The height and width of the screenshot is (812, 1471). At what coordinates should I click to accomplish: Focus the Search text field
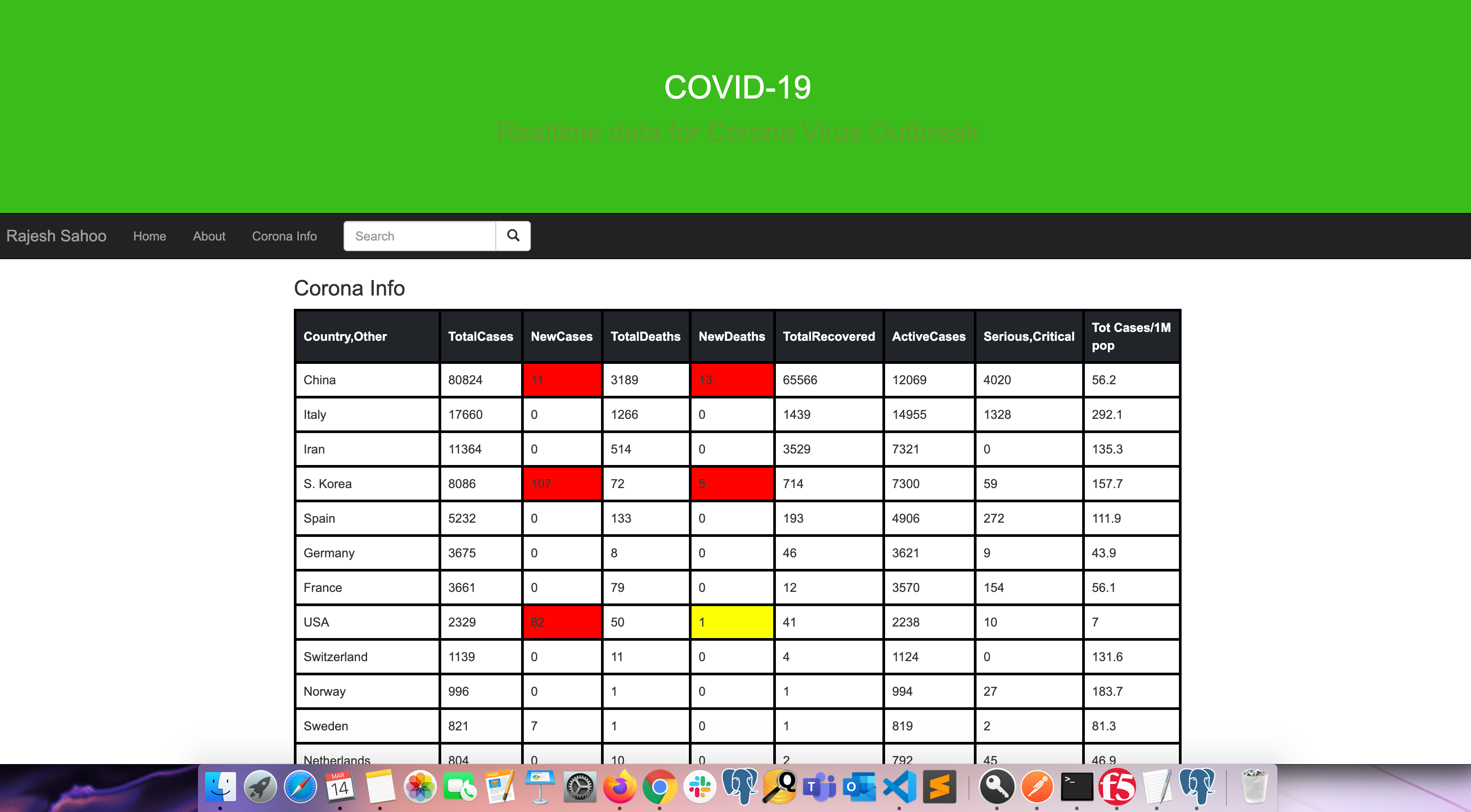point(420,236)
